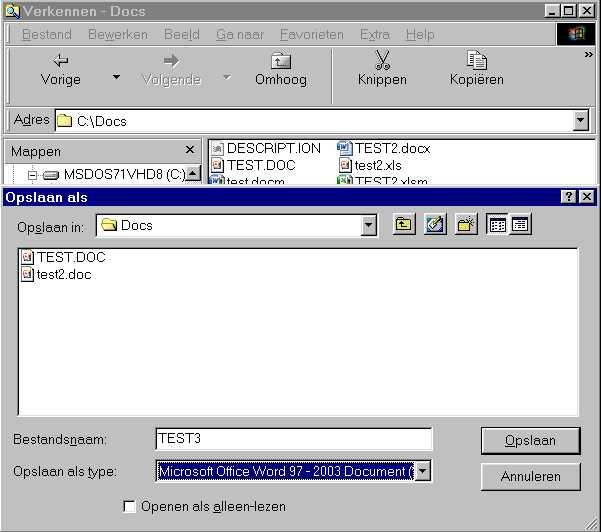Image resolution: width=601 pixels, height=532 pixels.
Task: Open the Bewerken menu in Explorer
Action: [x=118, y=34]
